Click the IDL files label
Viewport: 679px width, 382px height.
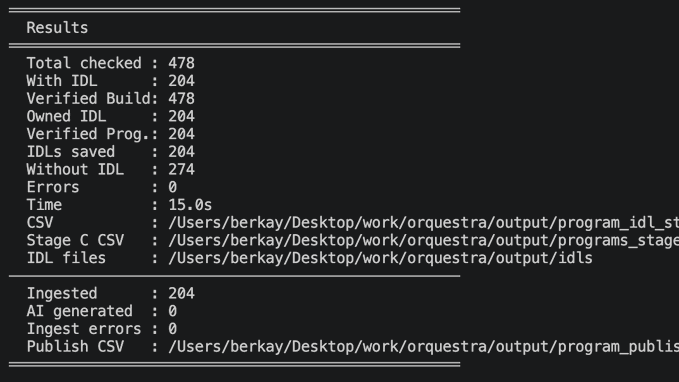click(x=66, y=258)
